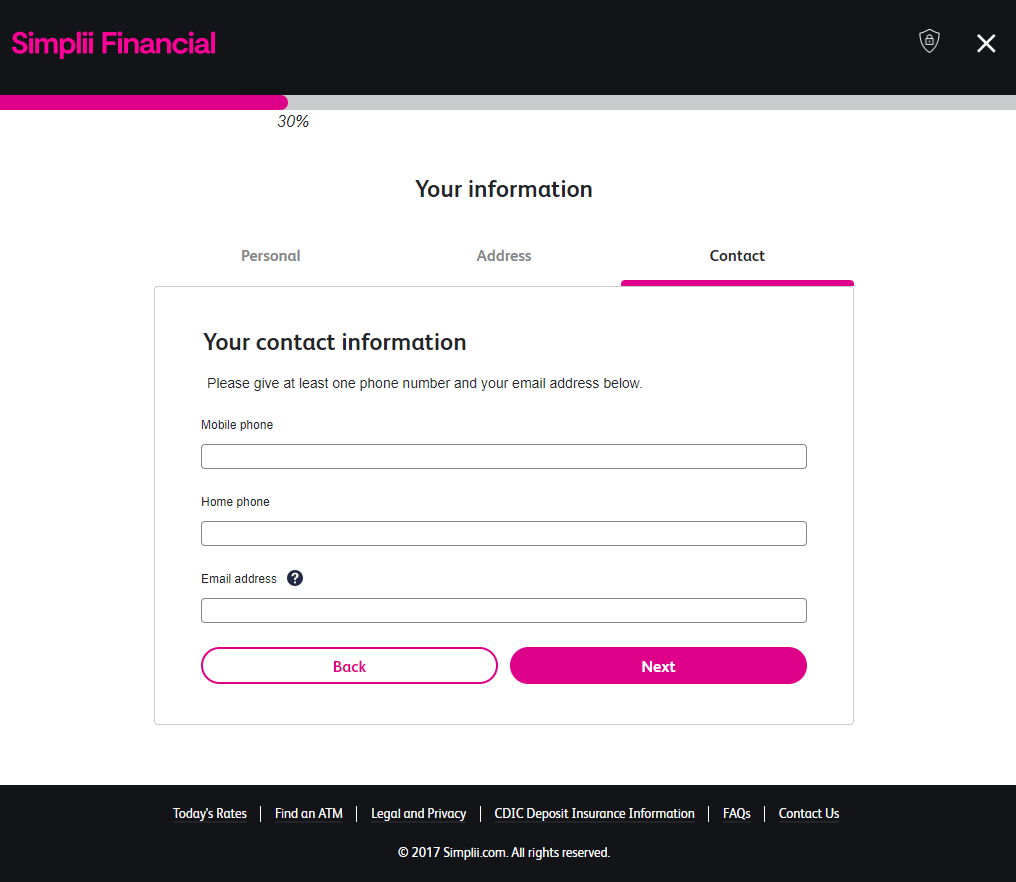Image resolution: width=1016 pixels, height=882 pixels.
Task: Click the Email address text box
Action: coord(503,610)
